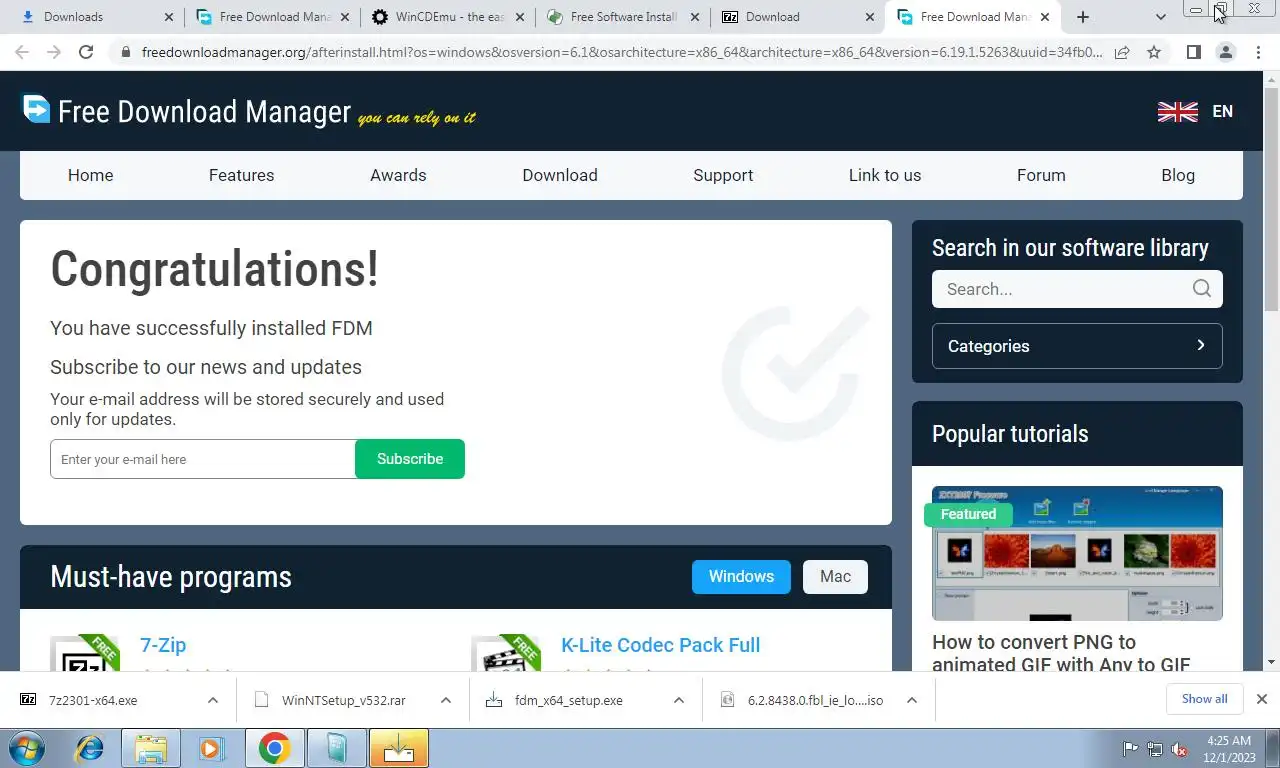The height and width of the screenshot is (768, 1280).
Task: Click the green Subscribe button
Action: pyautogui.click(x=410, y=459)
